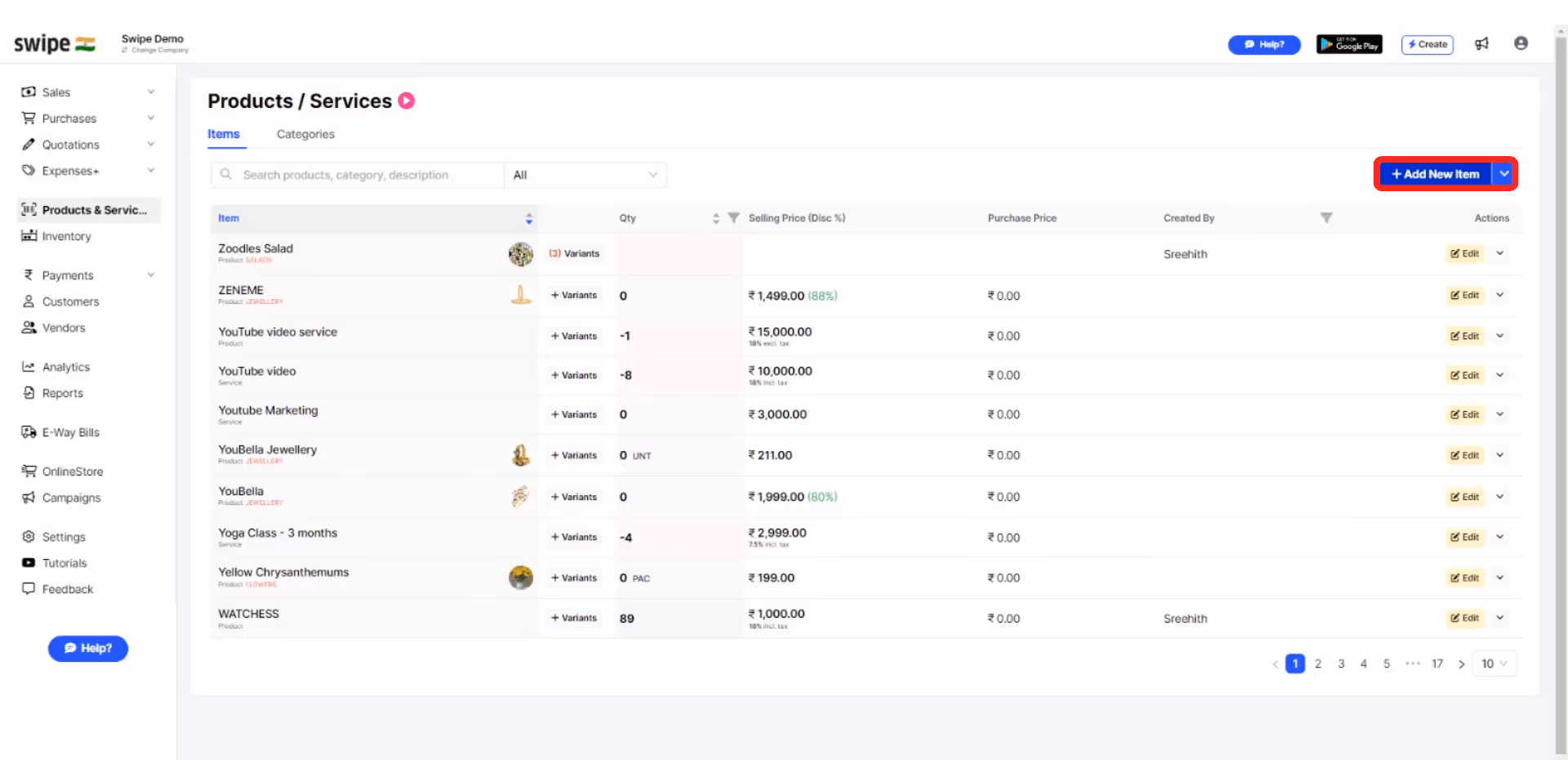Image resolution: width=1568 pixels, height=760 pixels.
Task: Click the Analytics chart icon
Action: pyautogui.click(x=29, y=367)
